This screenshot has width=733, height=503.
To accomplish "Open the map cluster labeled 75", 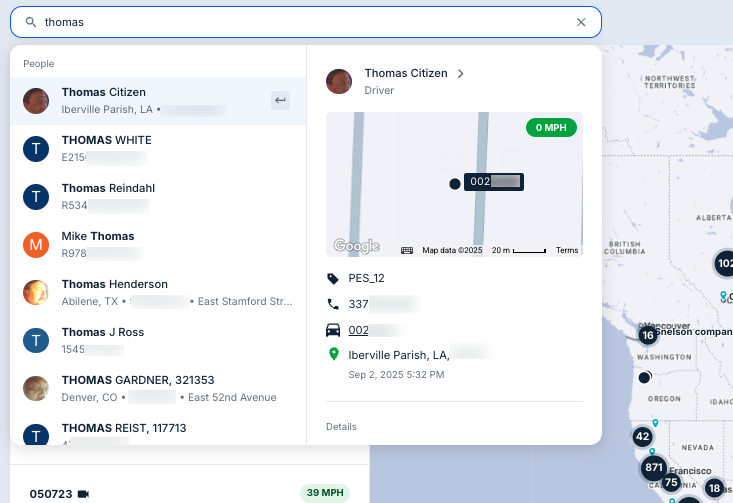I will [671, 482].
